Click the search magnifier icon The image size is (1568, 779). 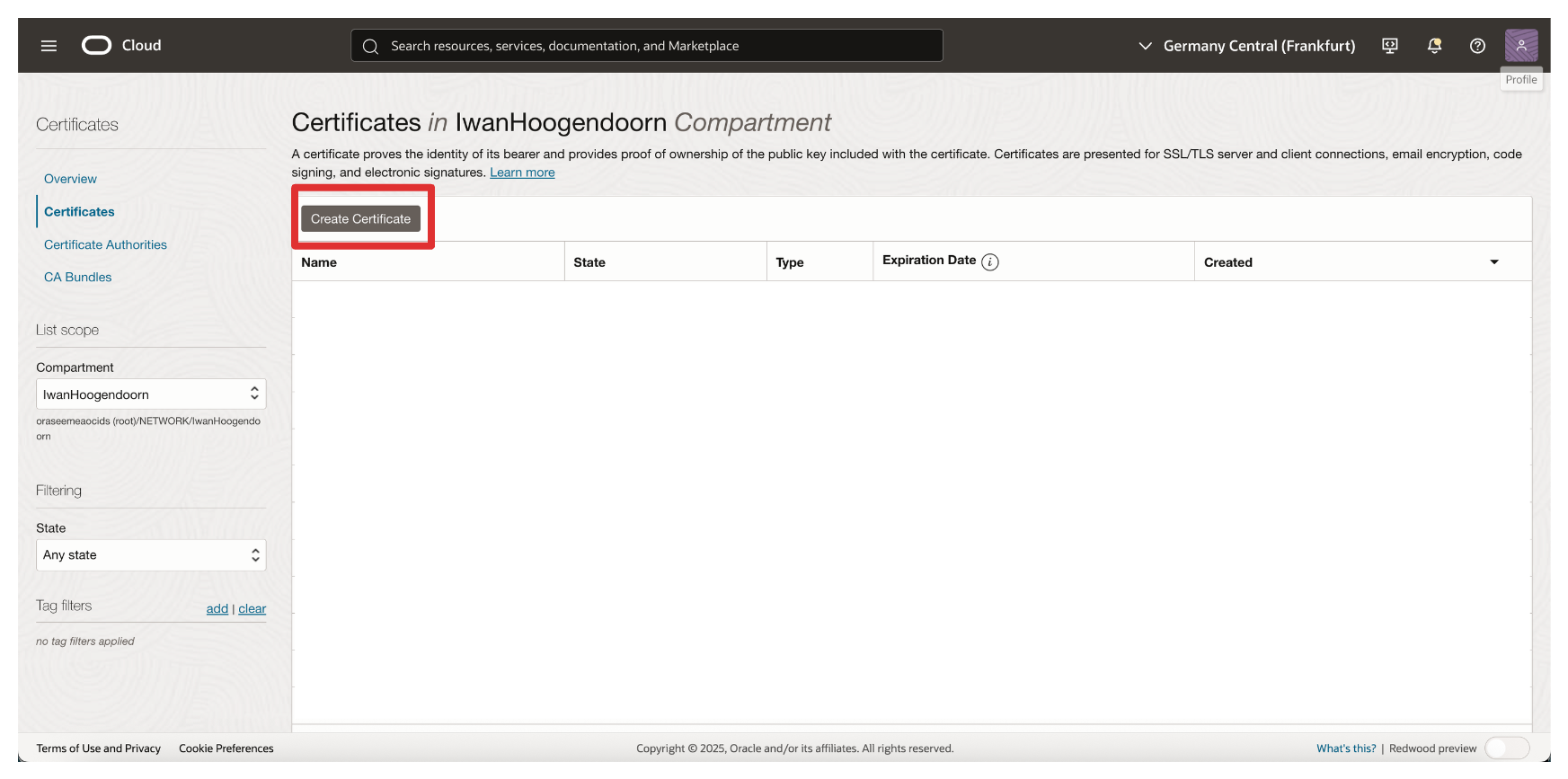[370, 47]
